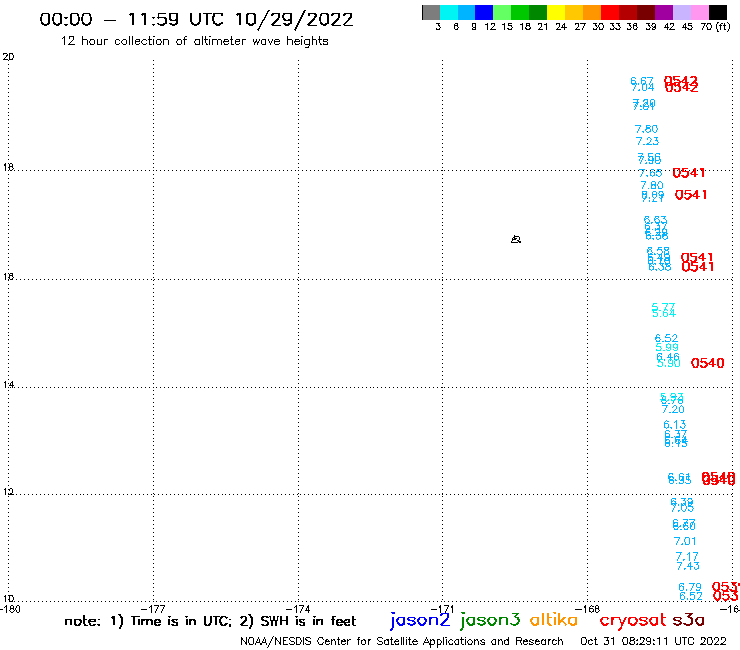Select the dark red s3a legend label
Screen dimensions: 740x650
(x=689, y=620)
